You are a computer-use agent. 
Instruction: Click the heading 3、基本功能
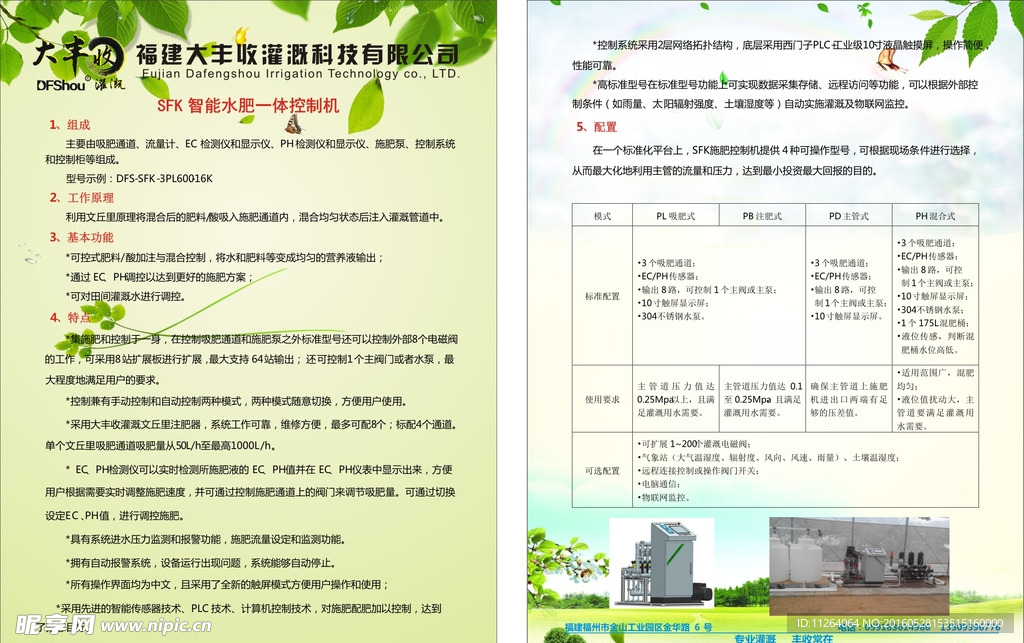pos(82,238)
